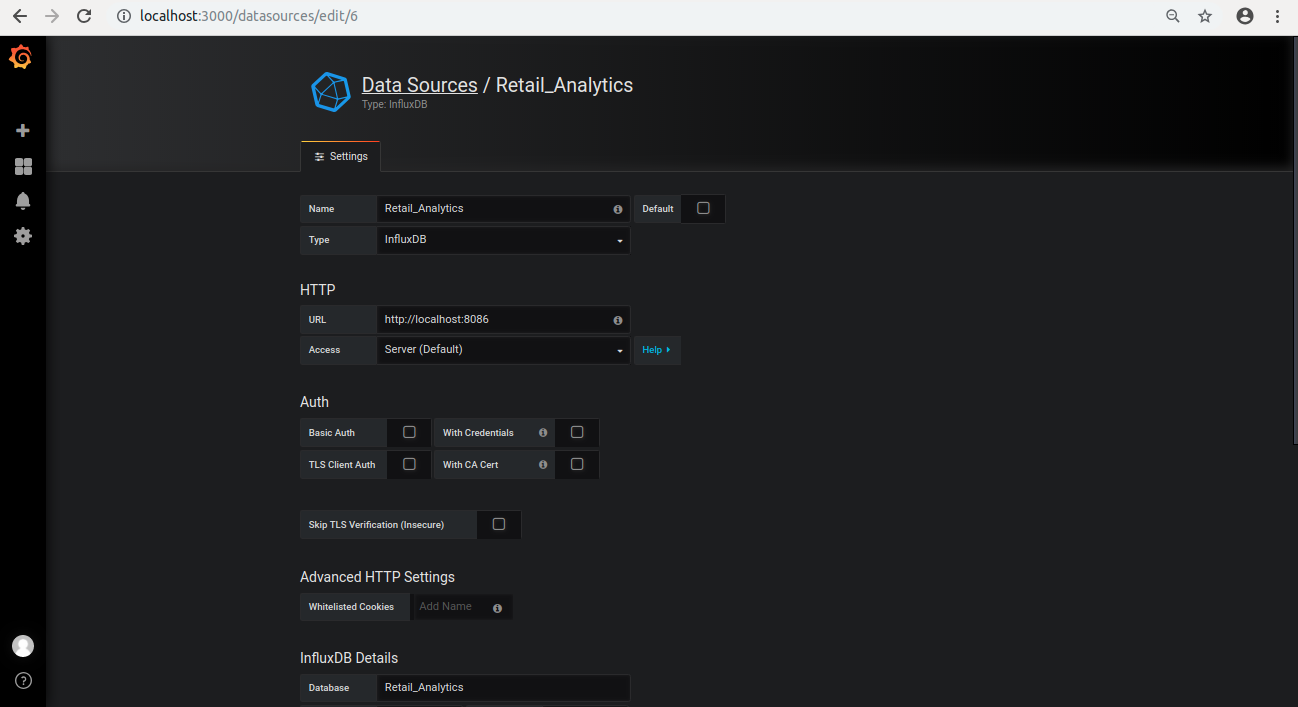
Task: Click the Name input field
Action: pyautogui.click(x=503, y=209)
